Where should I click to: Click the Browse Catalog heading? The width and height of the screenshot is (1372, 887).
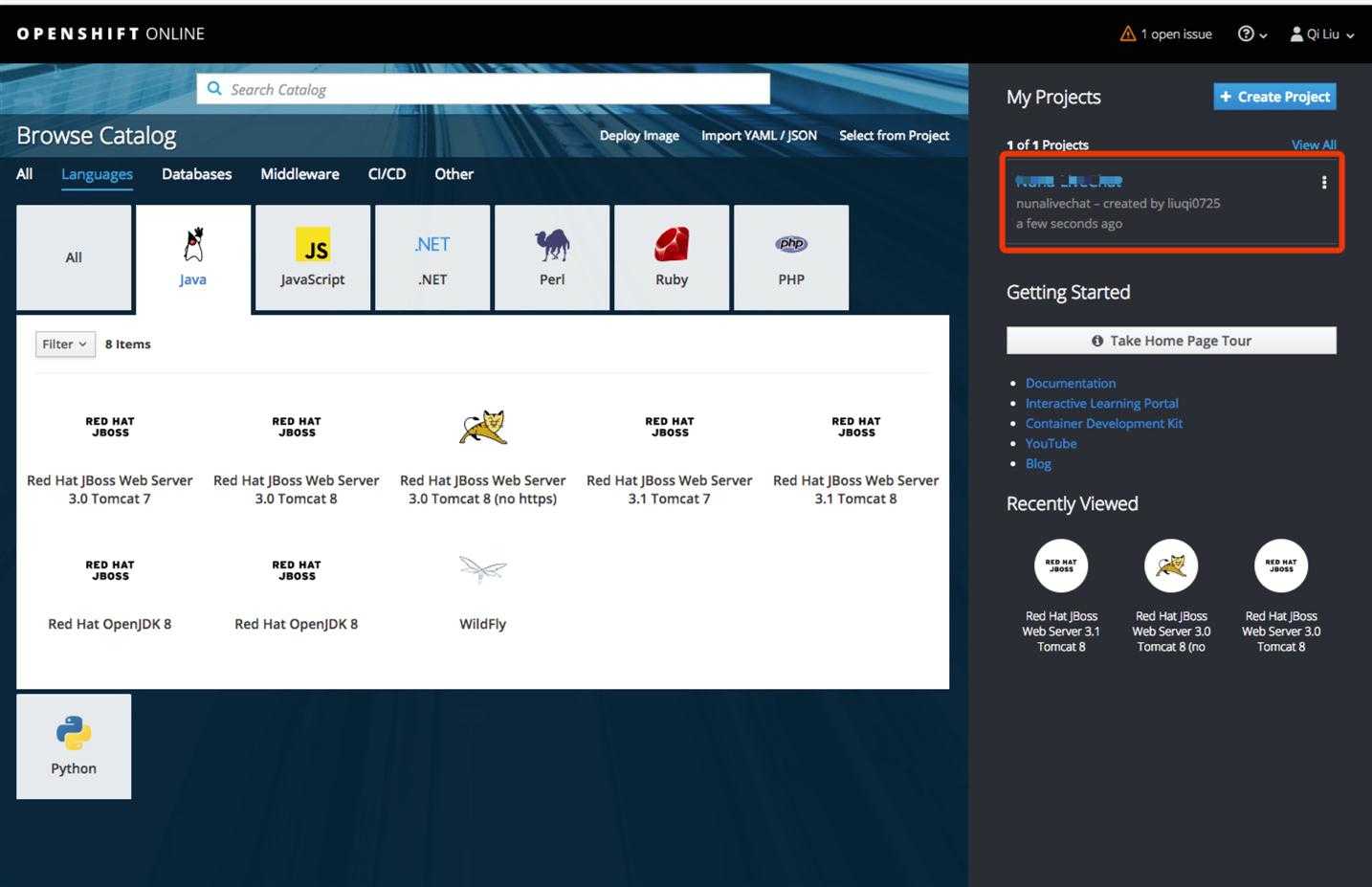(97, 136)
